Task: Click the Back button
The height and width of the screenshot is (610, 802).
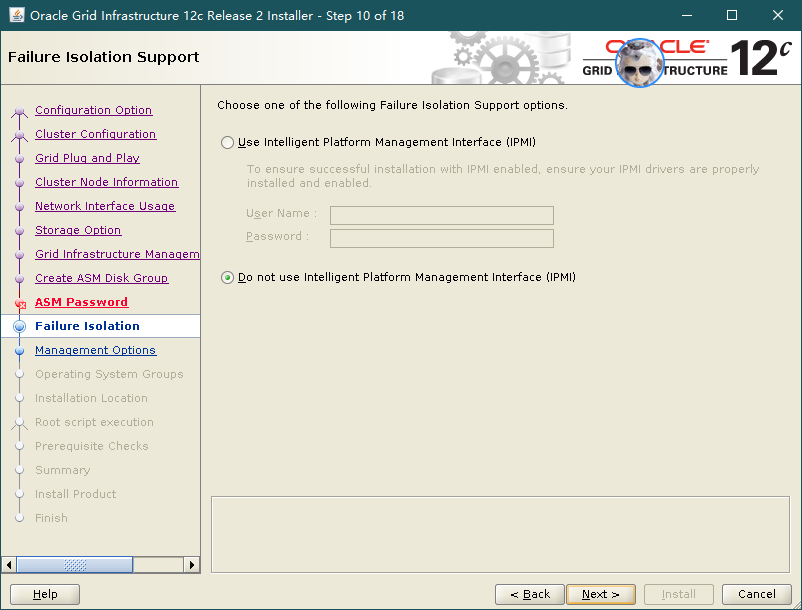Action: [530, 594]
